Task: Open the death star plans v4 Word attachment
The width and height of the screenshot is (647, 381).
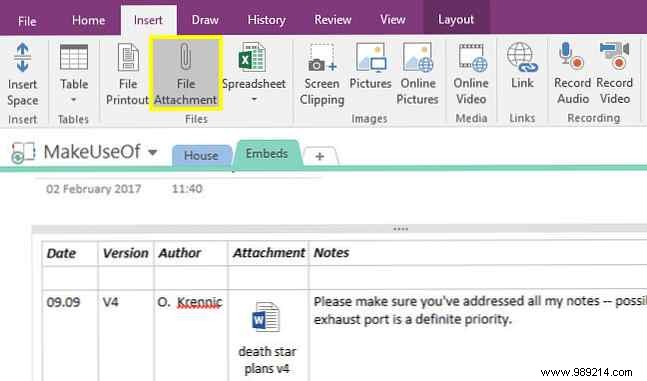Action: [266, 317]
